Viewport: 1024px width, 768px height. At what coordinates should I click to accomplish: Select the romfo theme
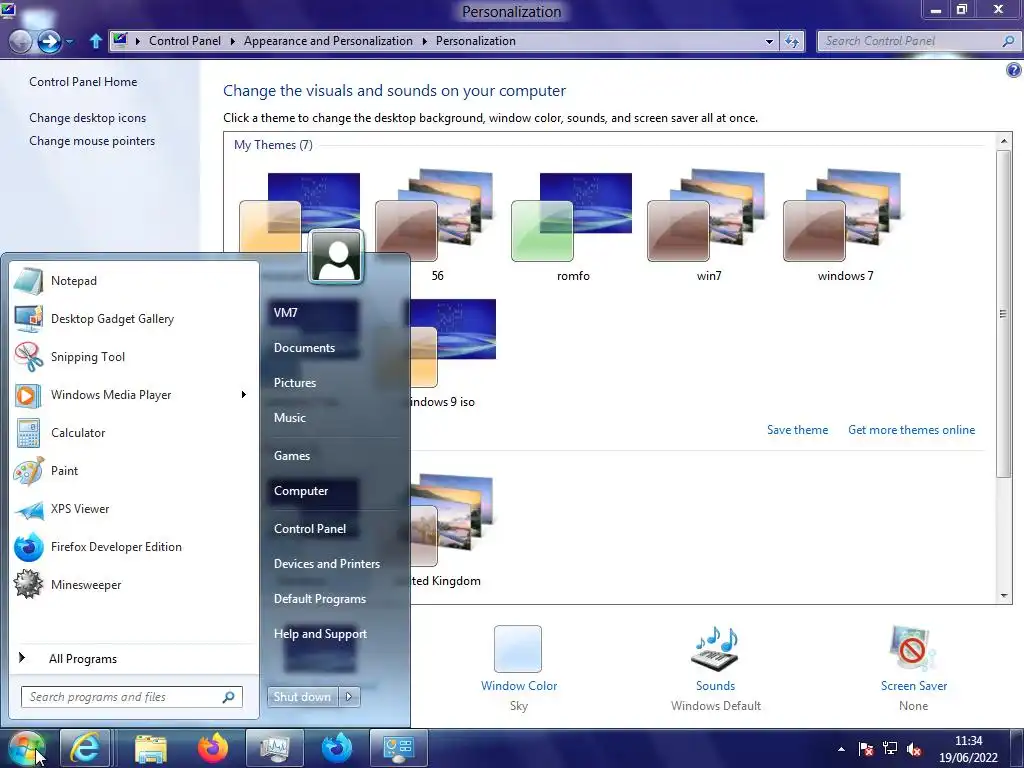(x=573, y=226)
